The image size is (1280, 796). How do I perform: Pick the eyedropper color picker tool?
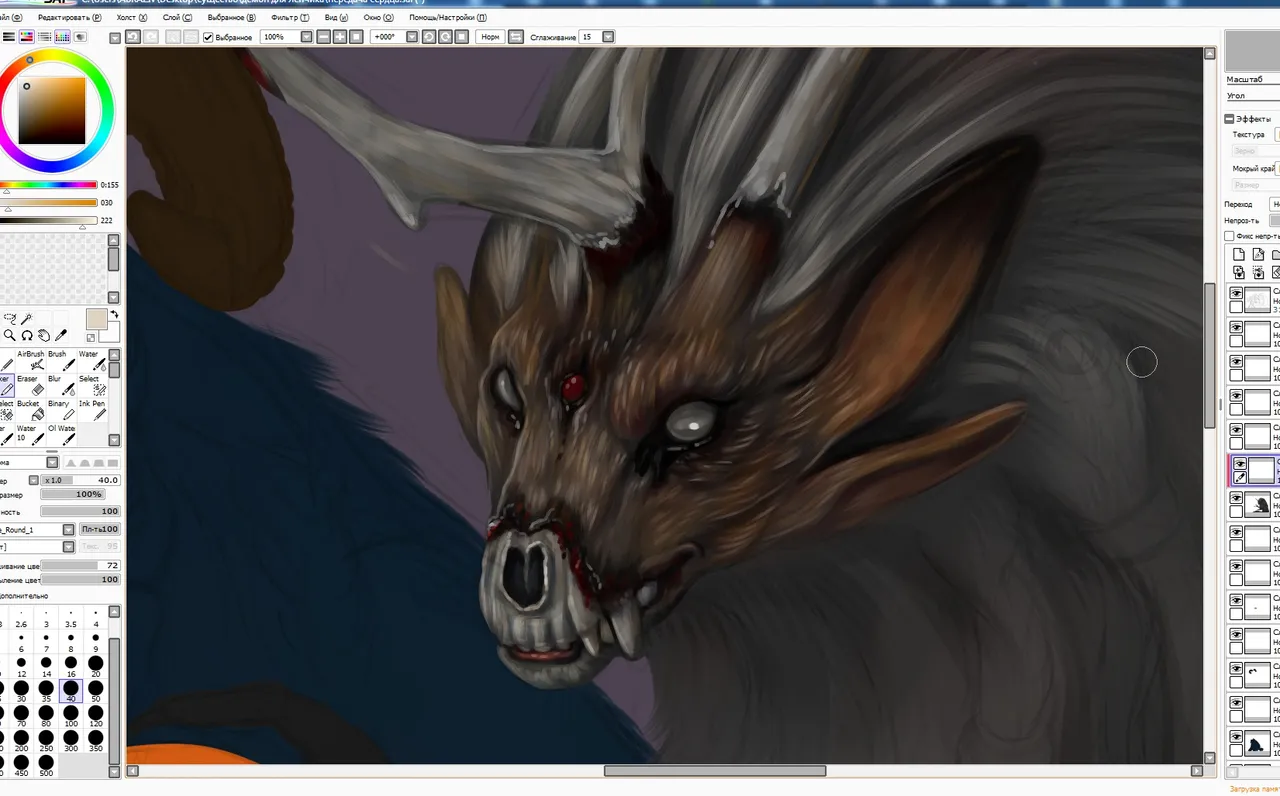61,335
